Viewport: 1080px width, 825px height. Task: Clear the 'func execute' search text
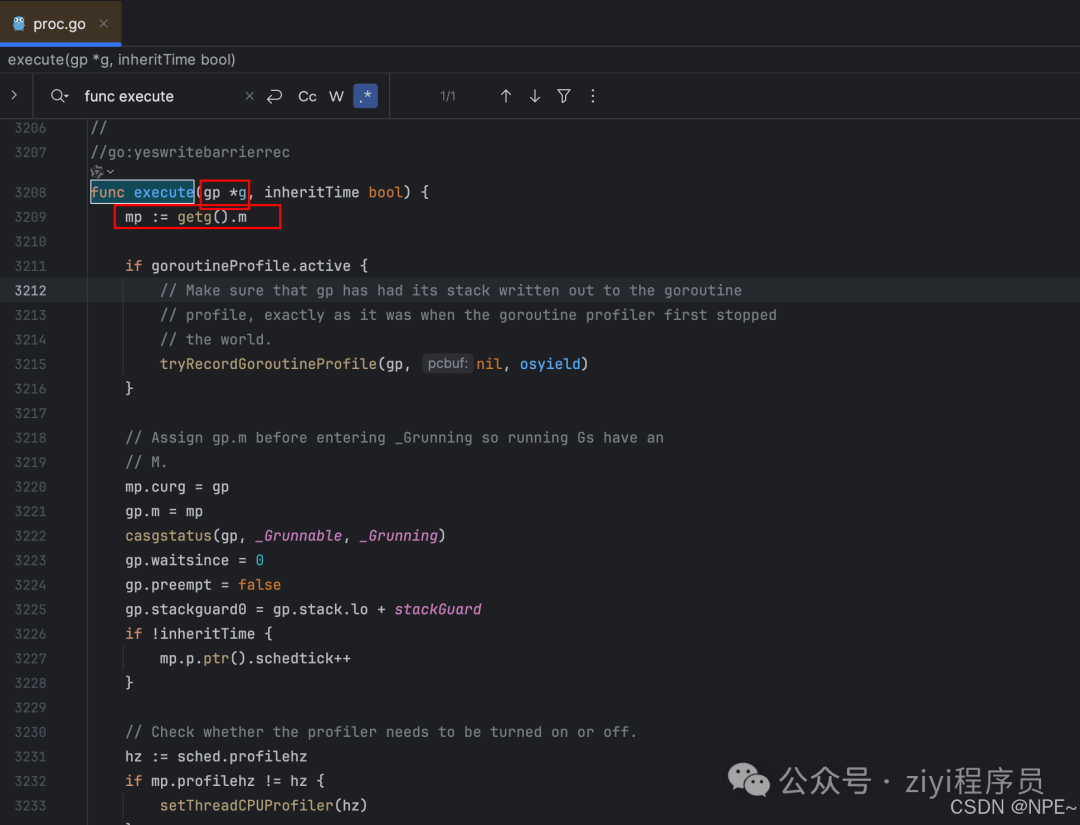[249, 96]
